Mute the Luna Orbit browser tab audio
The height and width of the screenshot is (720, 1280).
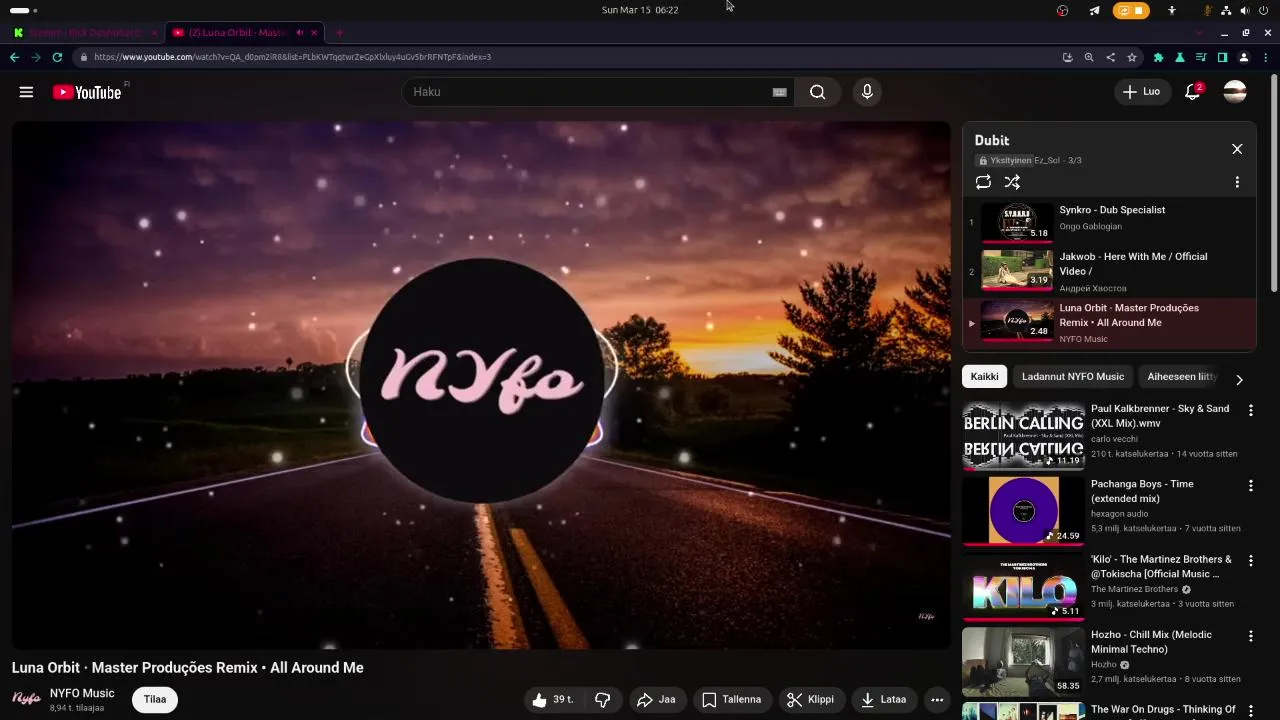(299, 33)
